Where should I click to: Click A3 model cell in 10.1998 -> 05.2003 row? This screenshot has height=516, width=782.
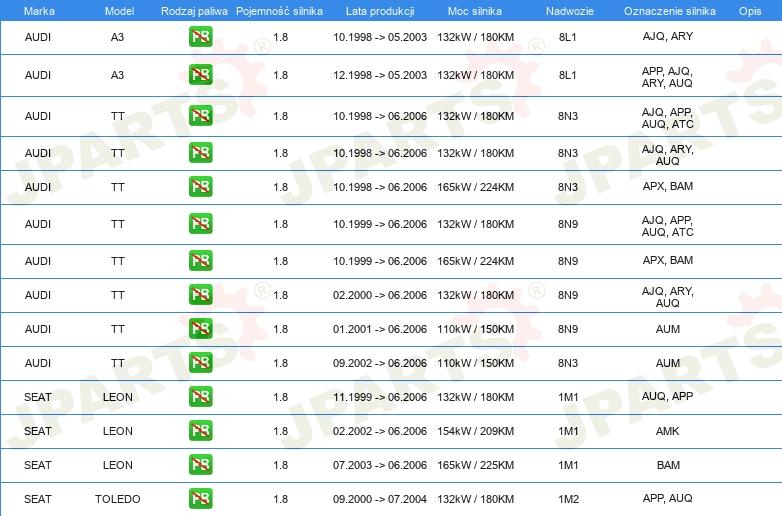point(117,37)
